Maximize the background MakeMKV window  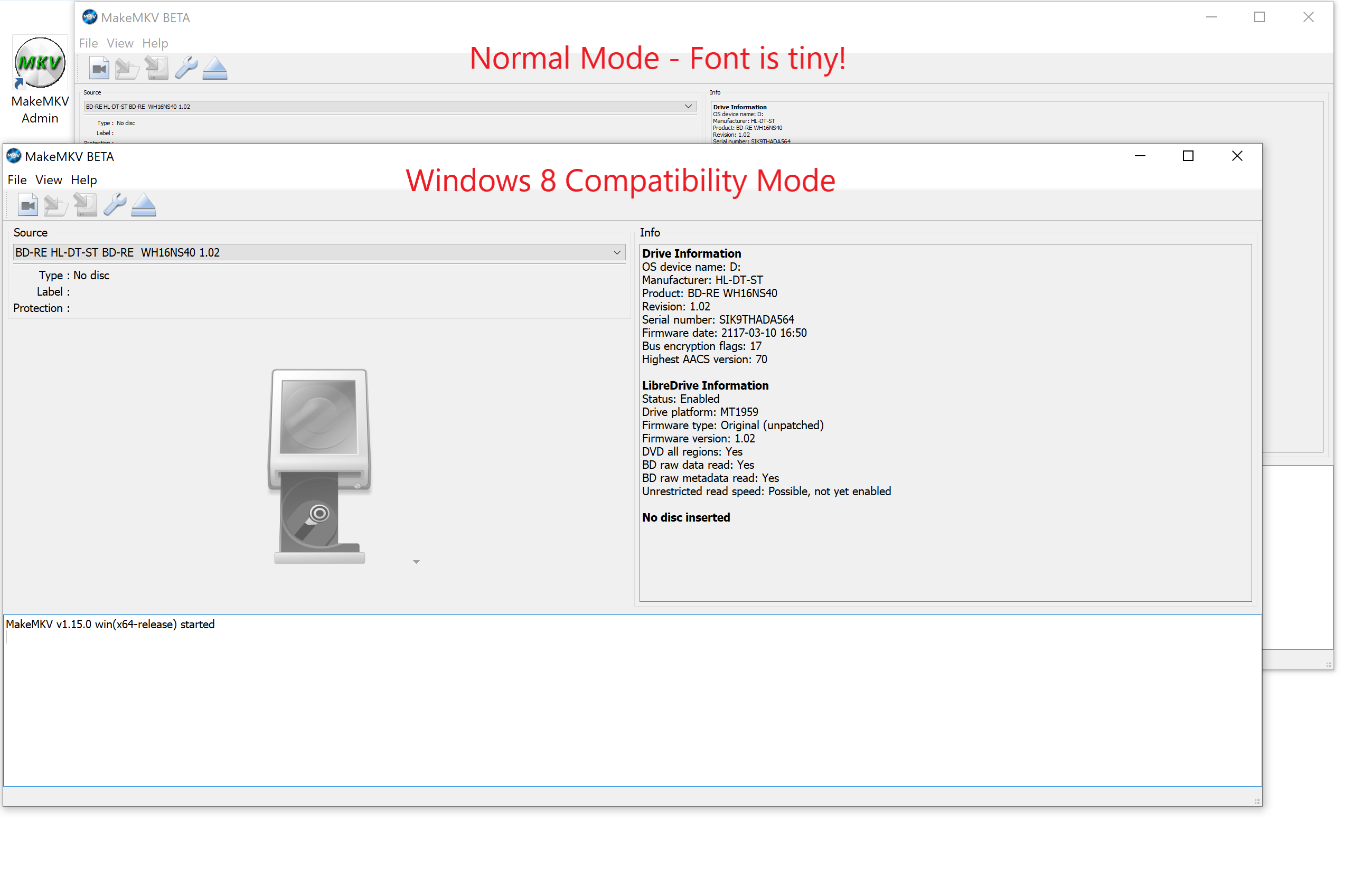[1259, 17]
